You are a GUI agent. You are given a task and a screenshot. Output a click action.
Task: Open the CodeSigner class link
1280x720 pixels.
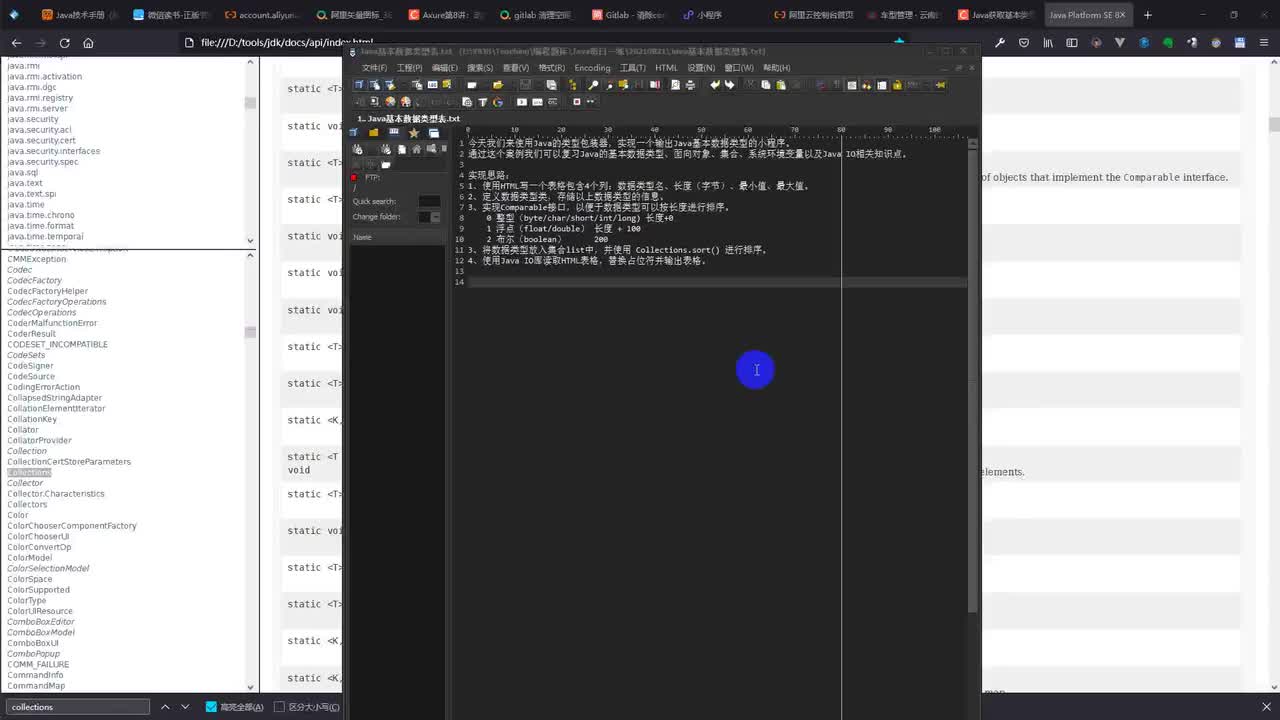pyautogui.click(x=31, y=366)
